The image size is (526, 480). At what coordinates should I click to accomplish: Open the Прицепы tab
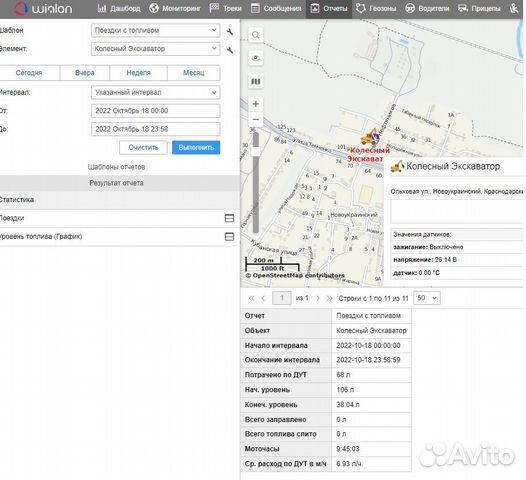[x=479, y=8]
